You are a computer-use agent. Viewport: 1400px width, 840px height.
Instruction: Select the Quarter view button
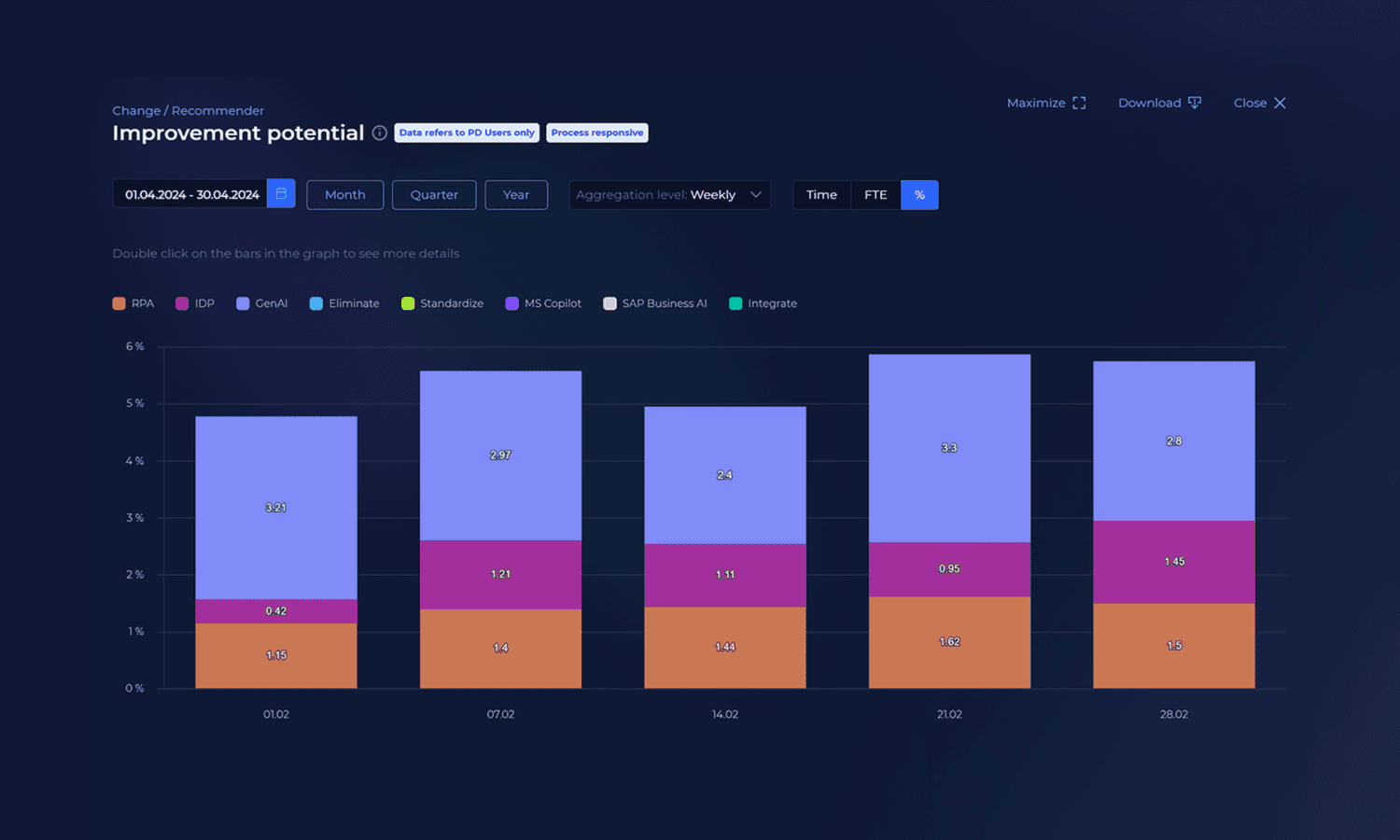433,194
